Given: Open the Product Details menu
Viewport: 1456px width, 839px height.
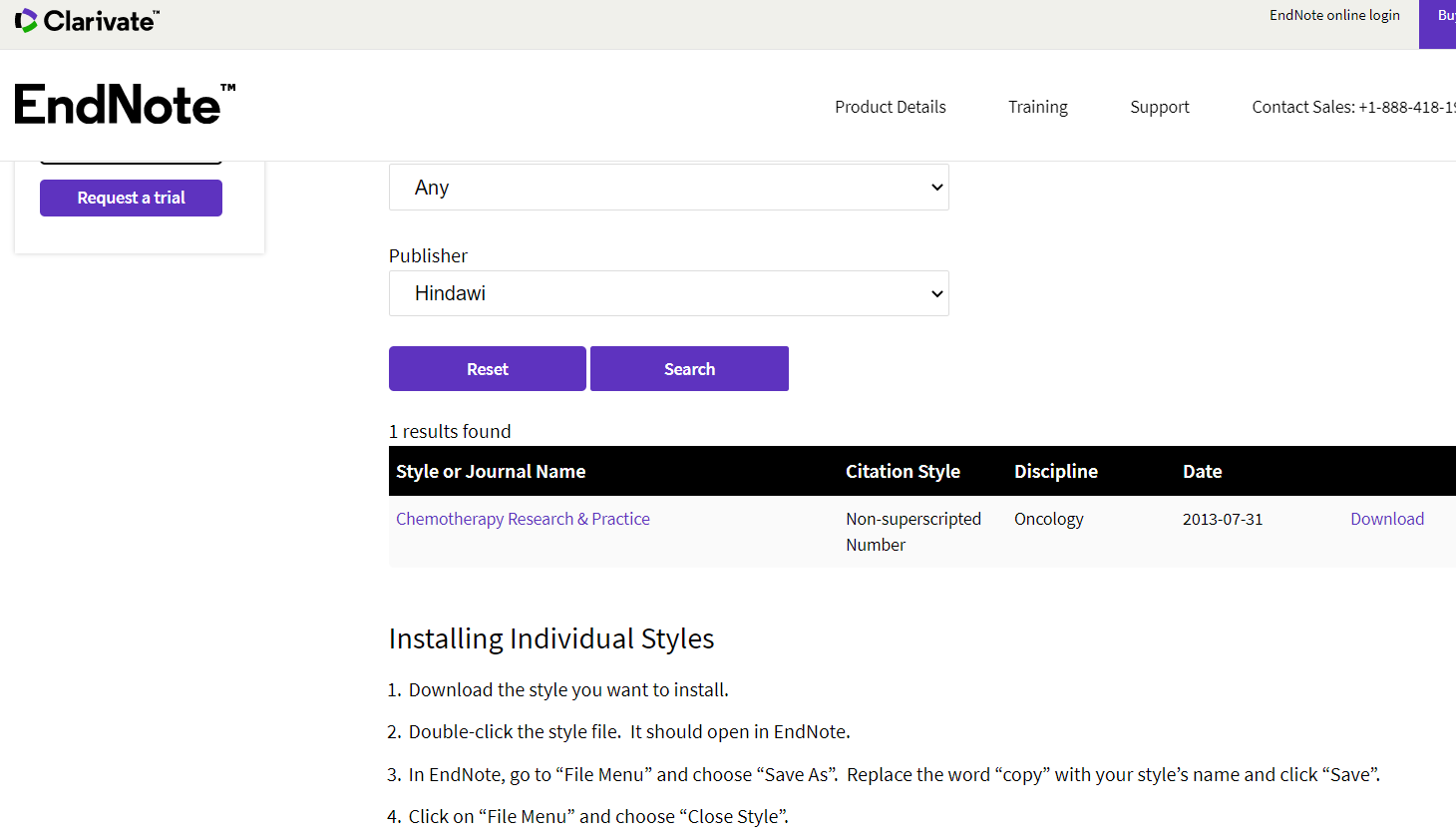Looking at the screenshot, I should (891, 107).
